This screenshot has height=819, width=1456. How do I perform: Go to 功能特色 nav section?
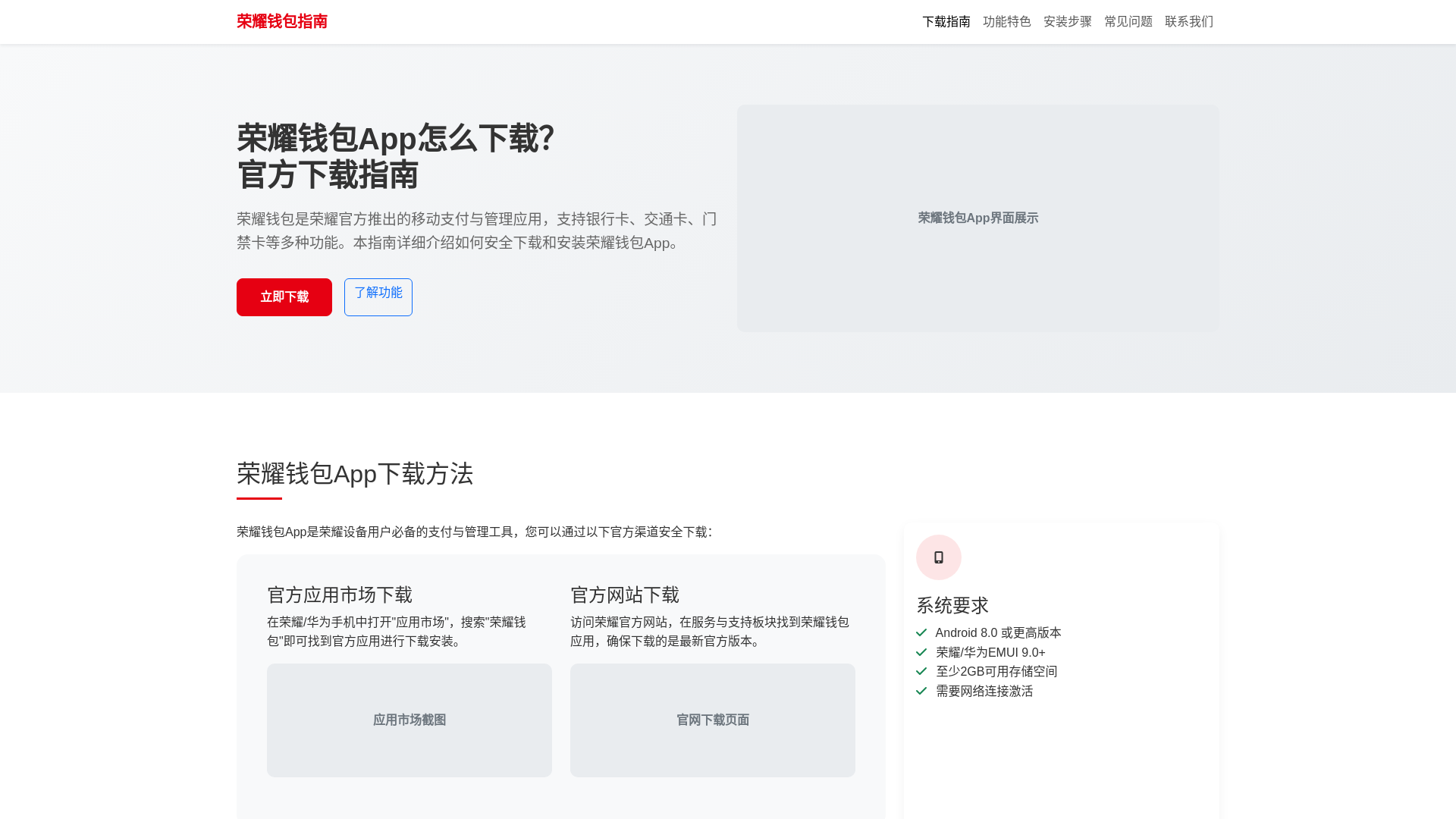click(1006, 22)
